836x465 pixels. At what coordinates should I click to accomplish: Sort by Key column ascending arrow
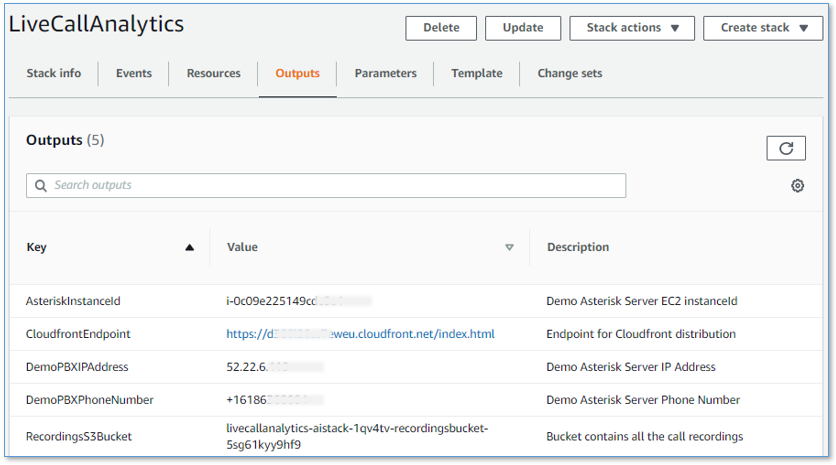pos(189,248)
